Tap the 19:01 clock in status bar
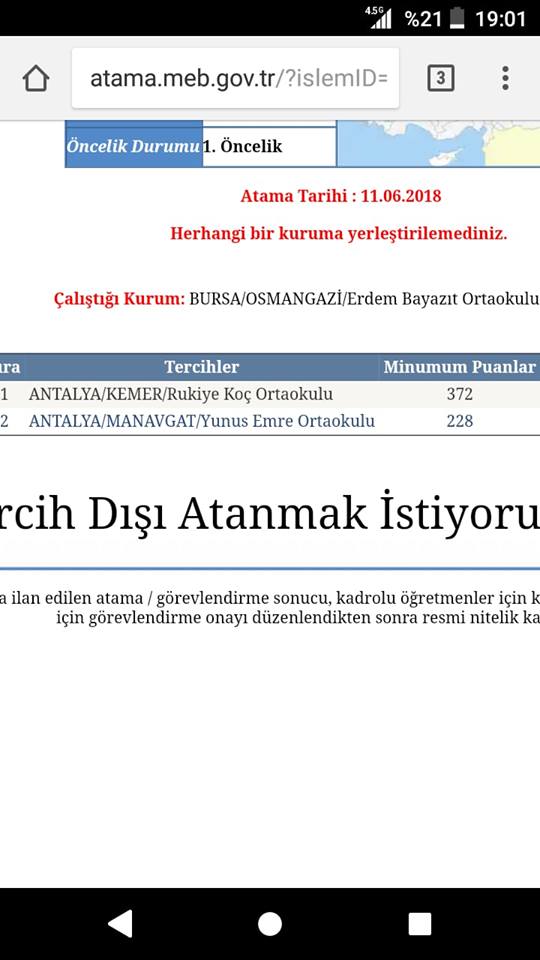 501,19
